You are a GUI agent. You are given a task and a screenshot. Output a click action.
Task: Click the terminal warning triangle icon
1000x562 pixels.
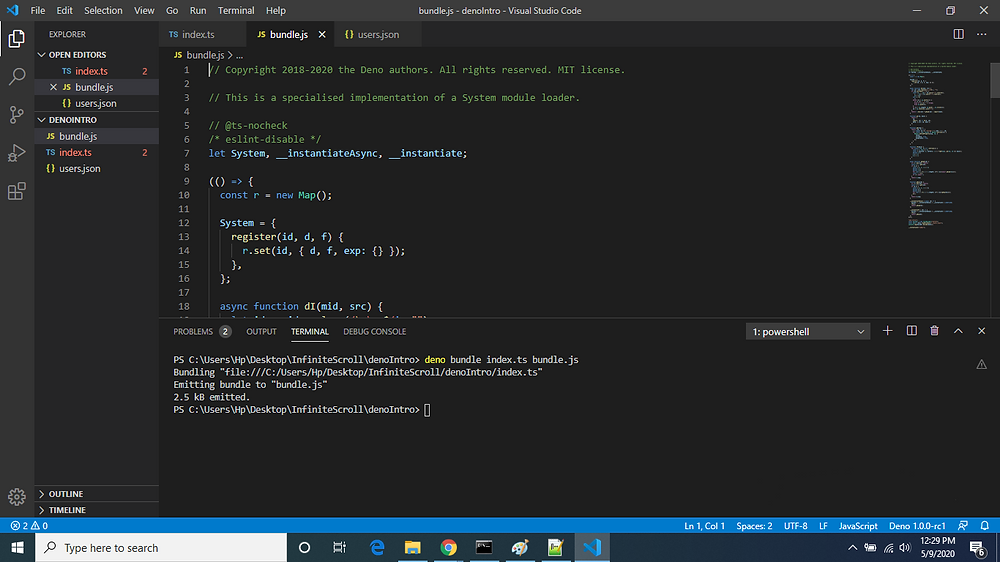(982, 364)
